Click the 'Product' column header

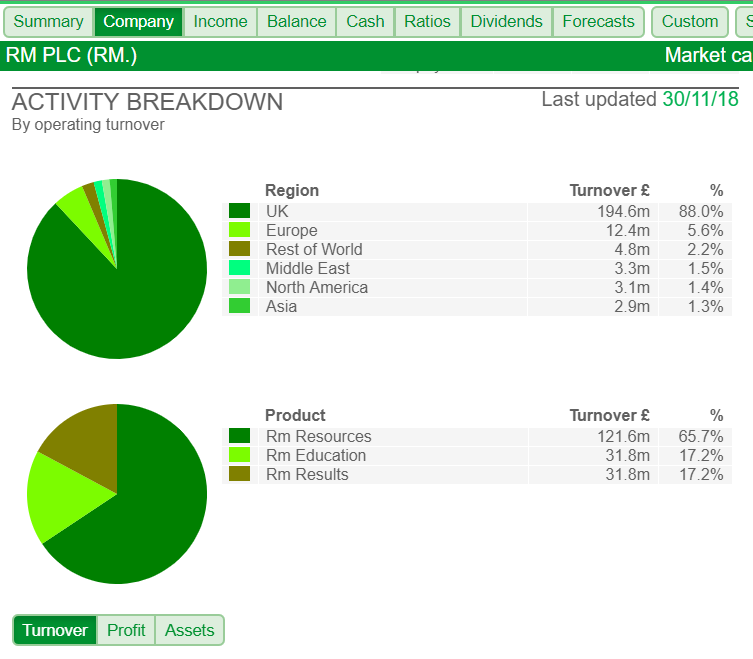[x=295, y=415]
